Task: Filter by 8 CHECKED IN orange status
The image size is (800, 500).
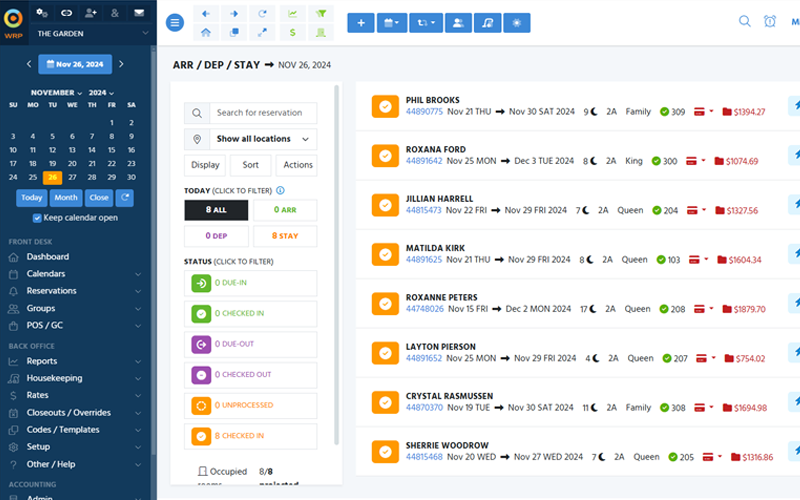Action: tap(251, 436)
